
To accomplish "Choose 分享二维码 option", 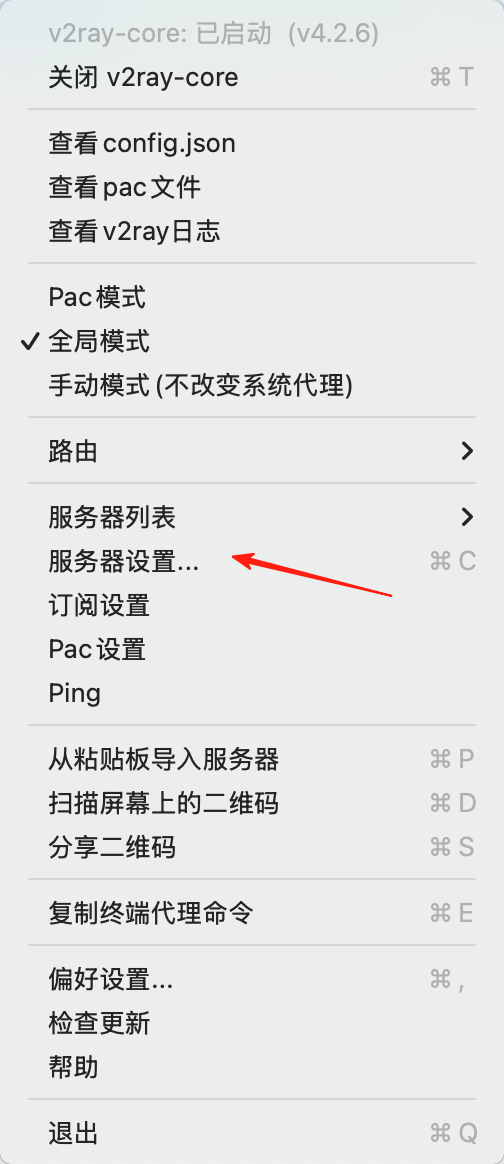I will tap(252, 847).
